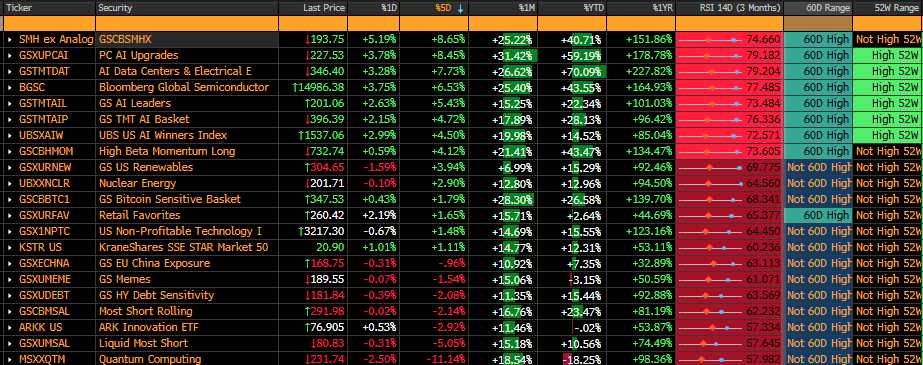Open the GS US Renewables security
Viewport: 923px width, 365px height.
point(145,167)
